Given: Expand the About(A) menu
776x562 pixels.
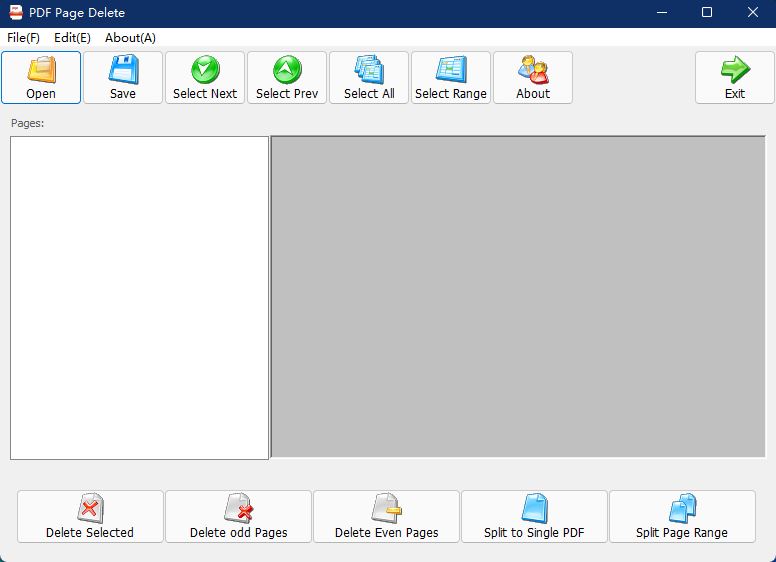Looking at the screenshot, I should [x=130, y=38].
